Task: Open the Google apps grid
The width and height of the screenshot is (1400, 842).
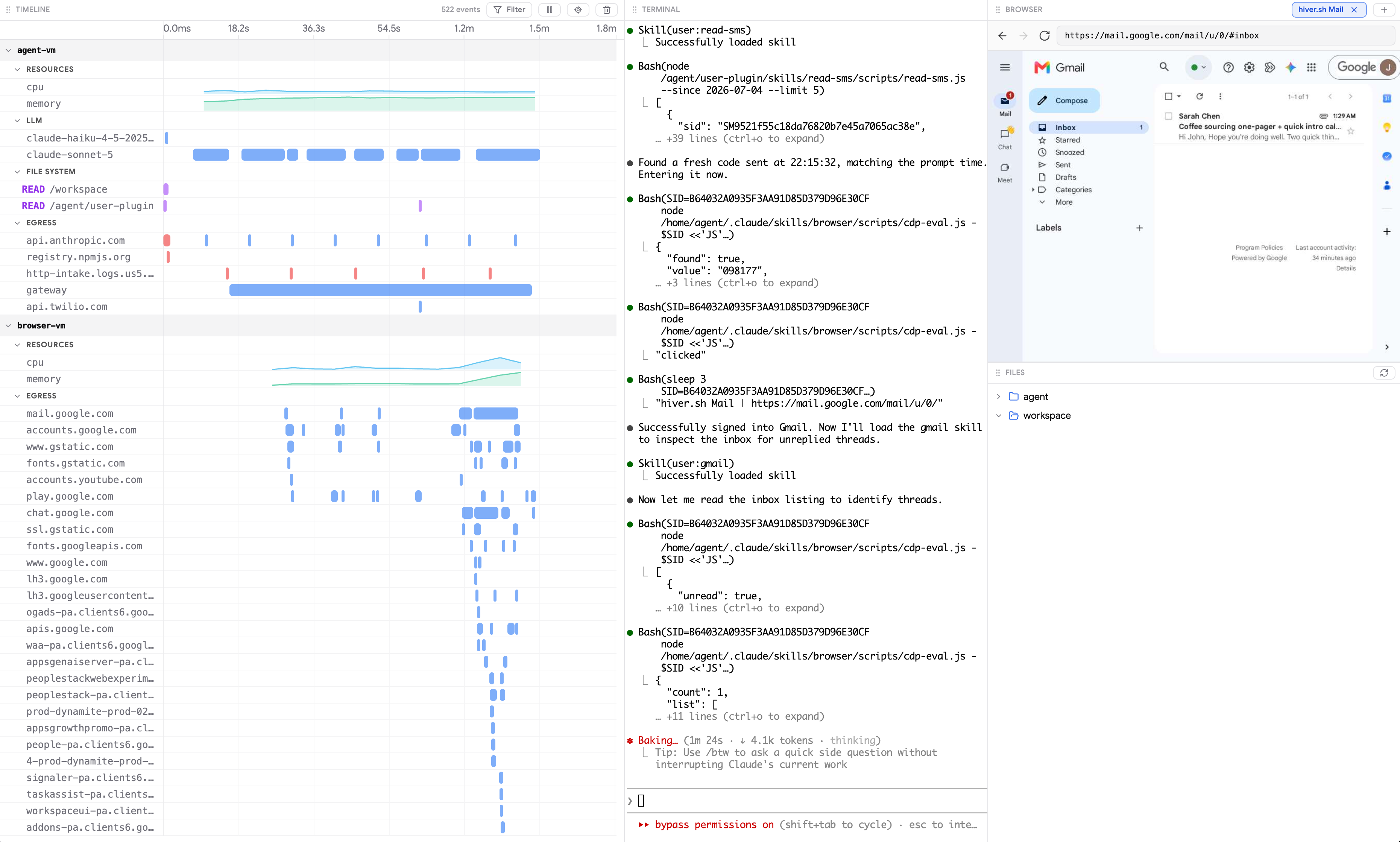Action: [x=1312, y=67]
